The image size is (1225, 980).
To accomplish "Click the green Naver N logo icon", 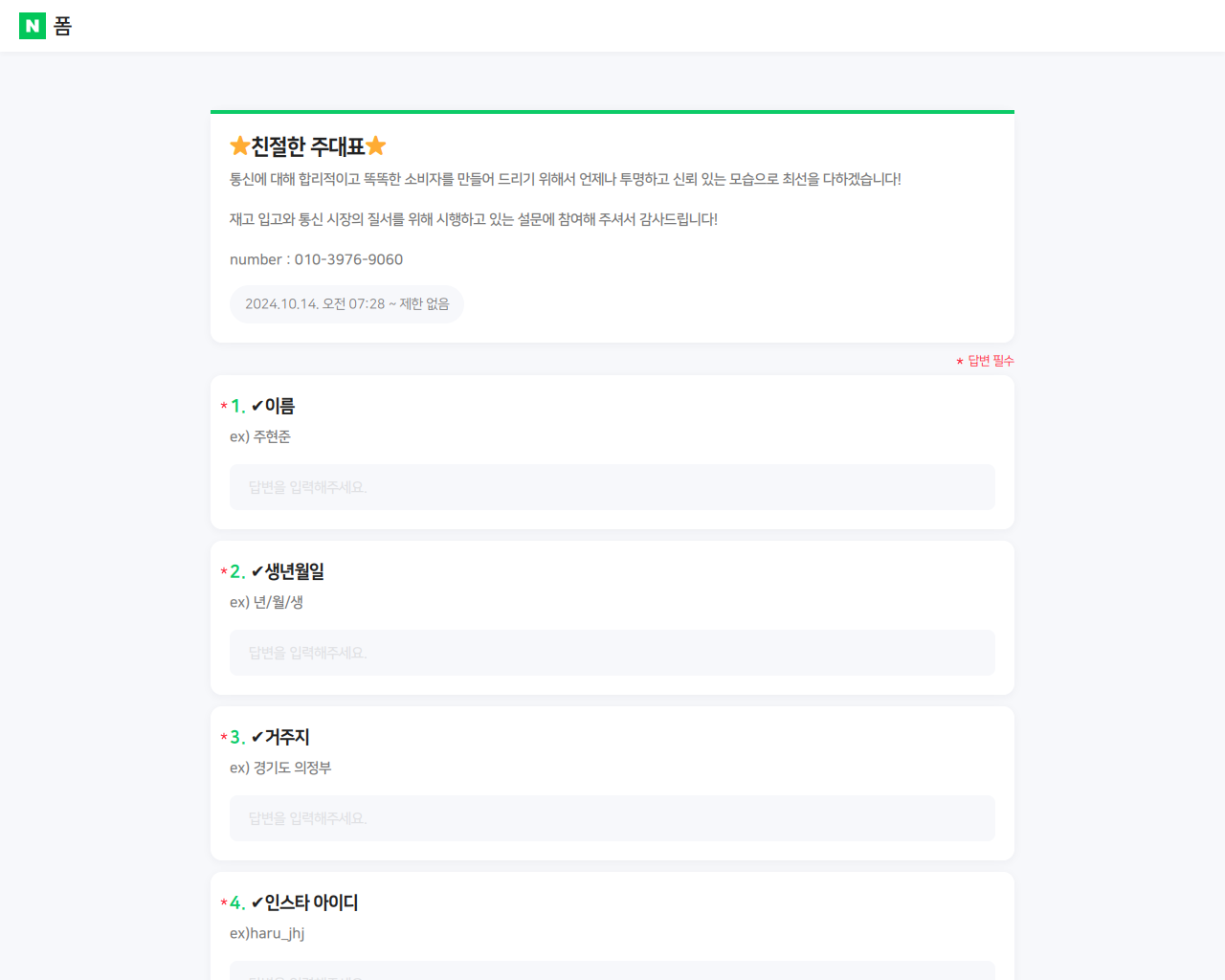I will point(33,26).
